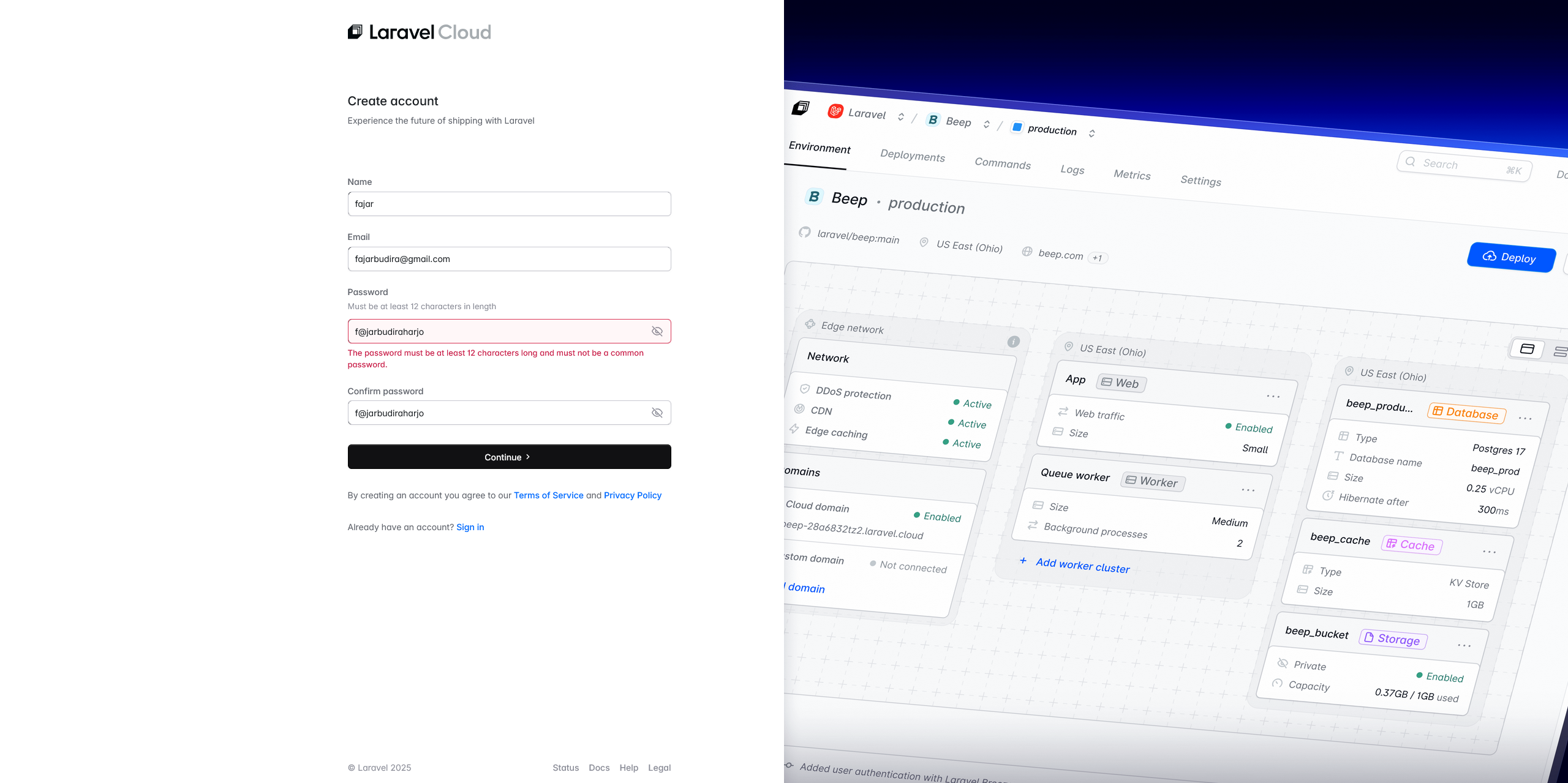Click the Hibernate after clock icon

coord(1327,495)
